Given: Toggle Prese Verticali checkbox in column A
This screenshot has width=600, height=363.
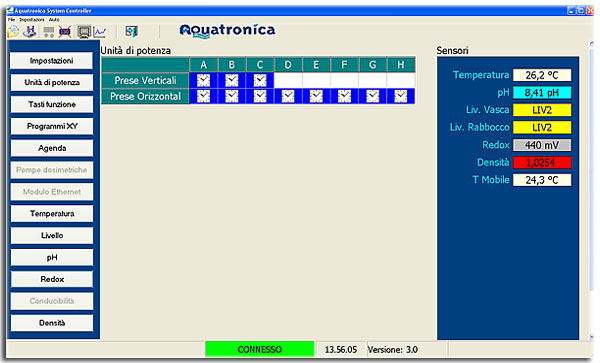Looking at the screenshot, I should (204, 80).
